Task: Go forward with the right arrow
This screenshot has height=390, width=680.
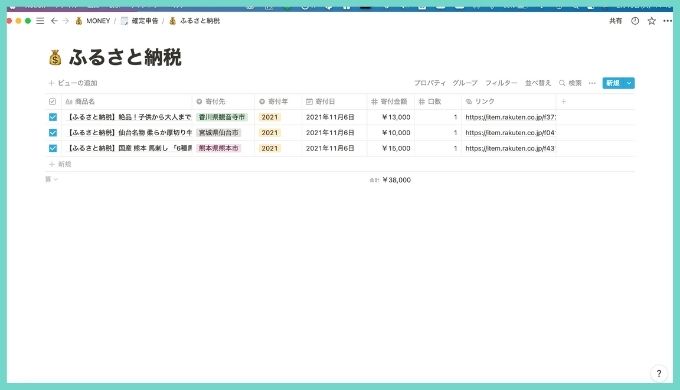Action: click(65, 21)
